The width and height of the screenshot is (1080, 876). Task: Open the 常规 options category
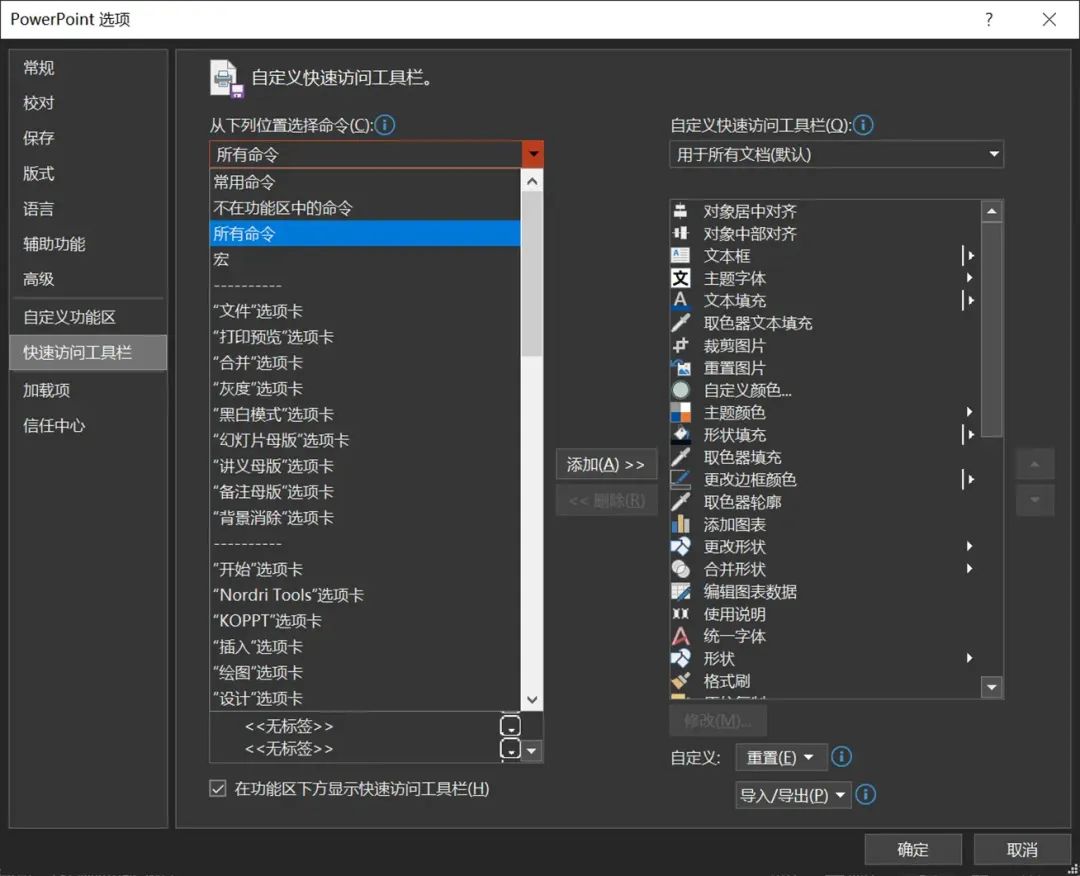click(88, 67)
